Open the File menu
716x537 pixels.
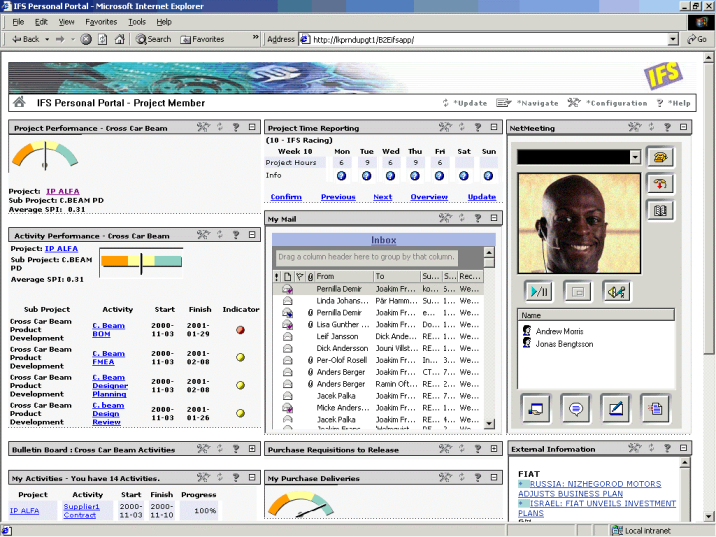[x=18, y=22]
